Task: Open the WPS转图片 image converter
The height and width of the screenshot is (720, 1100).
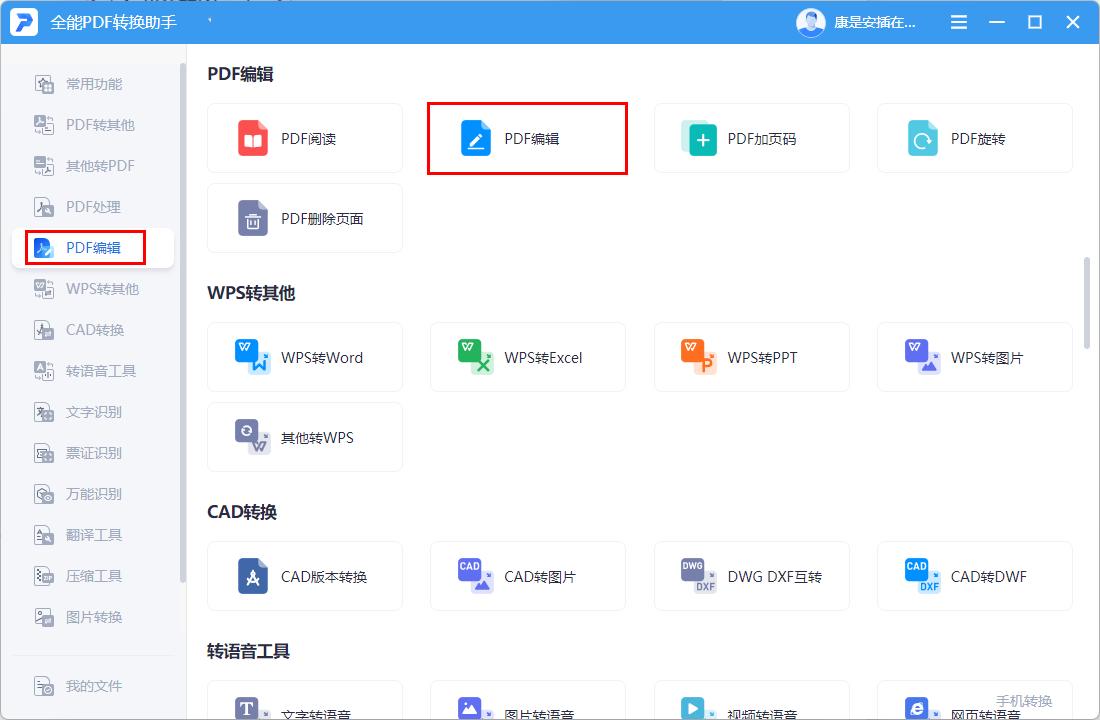Action: 974,357
